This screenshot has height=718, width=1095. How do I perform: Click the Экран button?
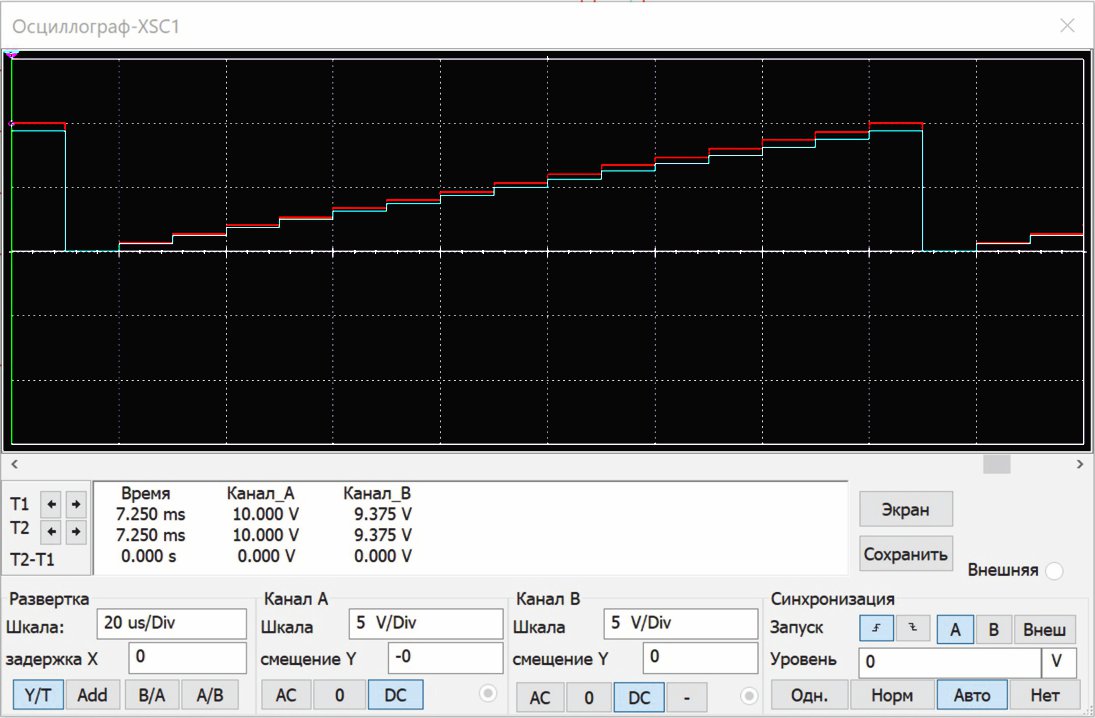pyautogui.click(x=906, y=509)
